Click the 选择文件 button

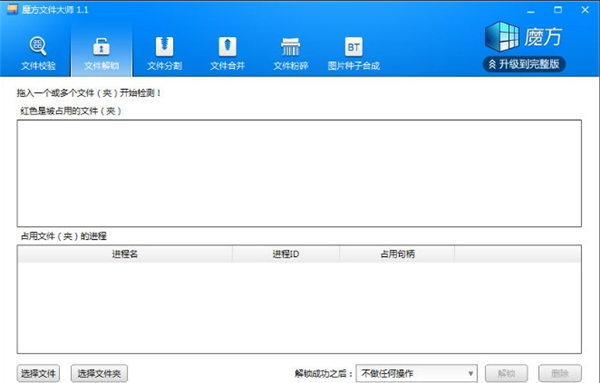[x=38, y=373]
